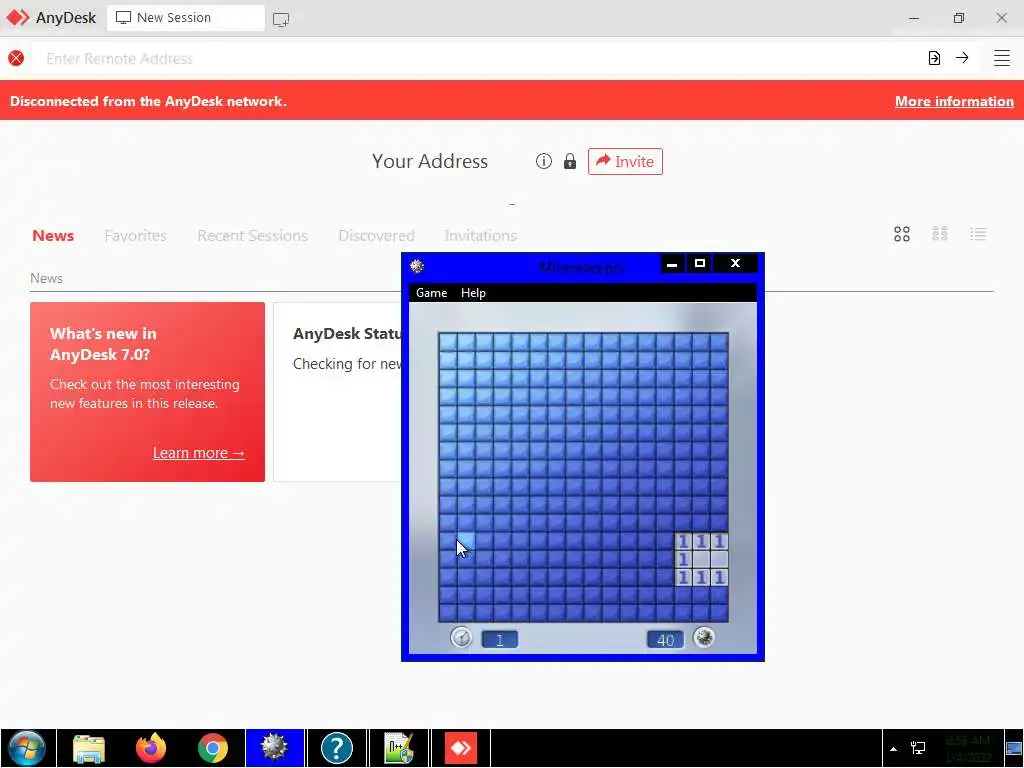The height and width of the screenshot is (768, 1024).
Task: Select the Discovered tab
Action: pos(376,236)
